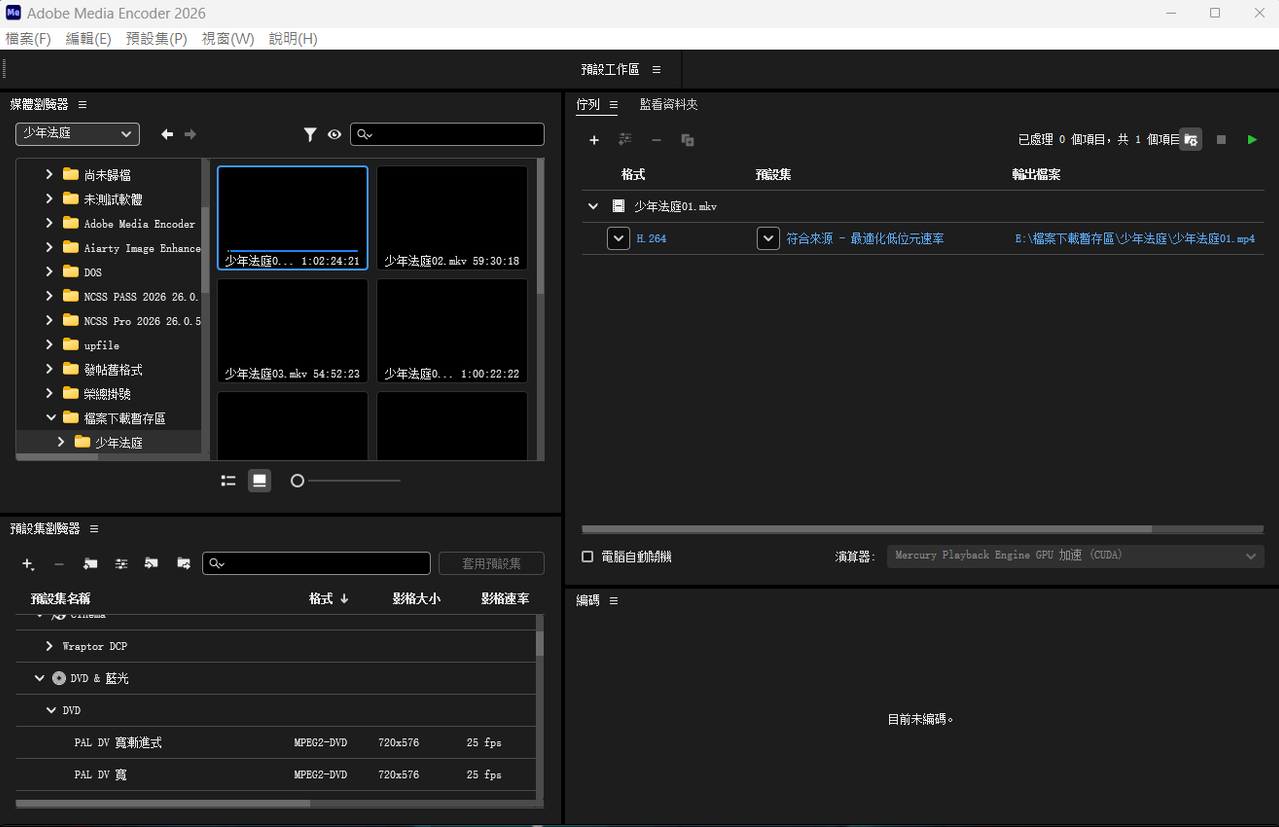
Task: Switch to the 監看資料夾 tab
Action: [669, 104]
